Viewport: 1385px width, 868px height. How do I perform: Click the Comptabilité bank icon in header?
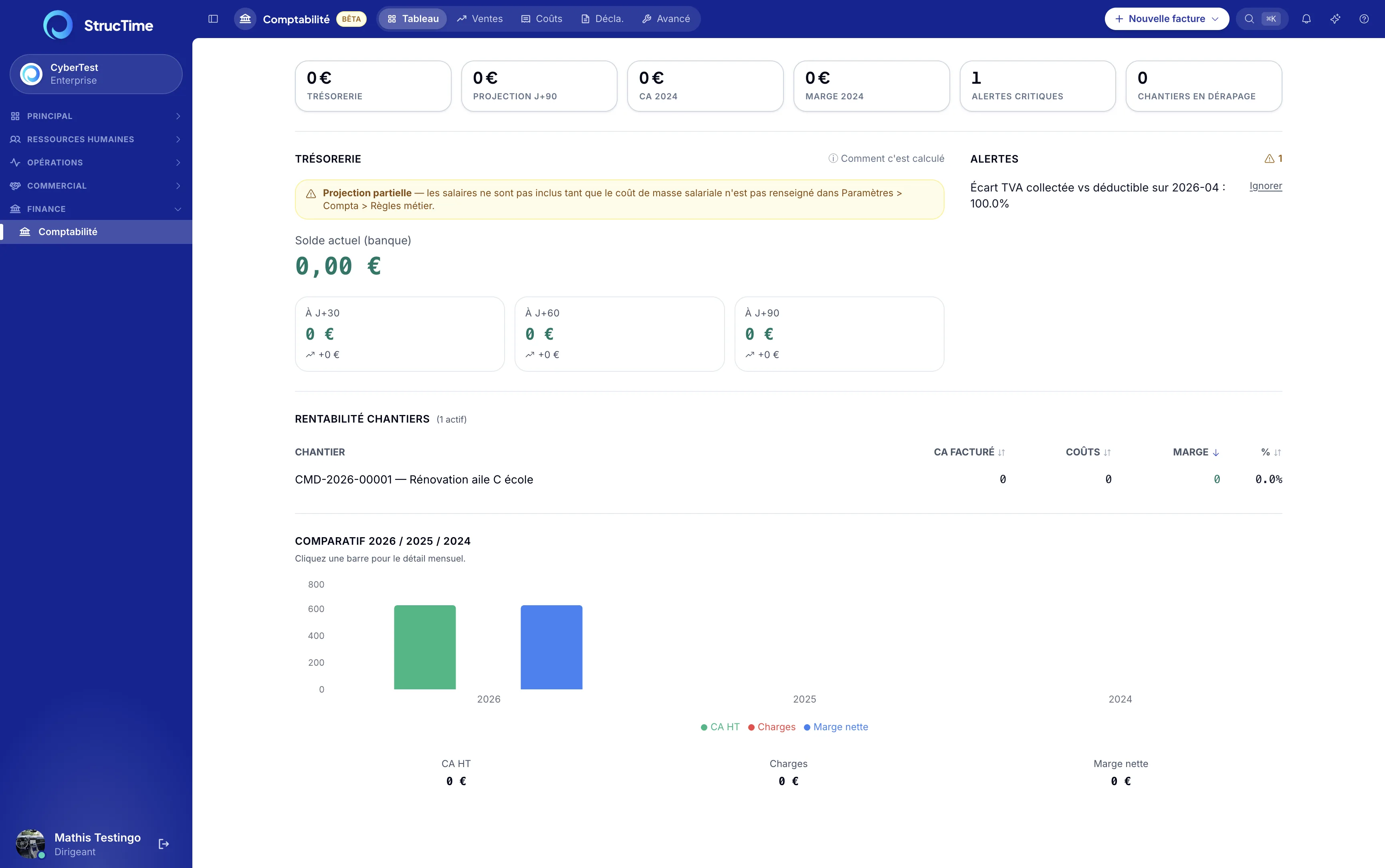tap(245, 19)
